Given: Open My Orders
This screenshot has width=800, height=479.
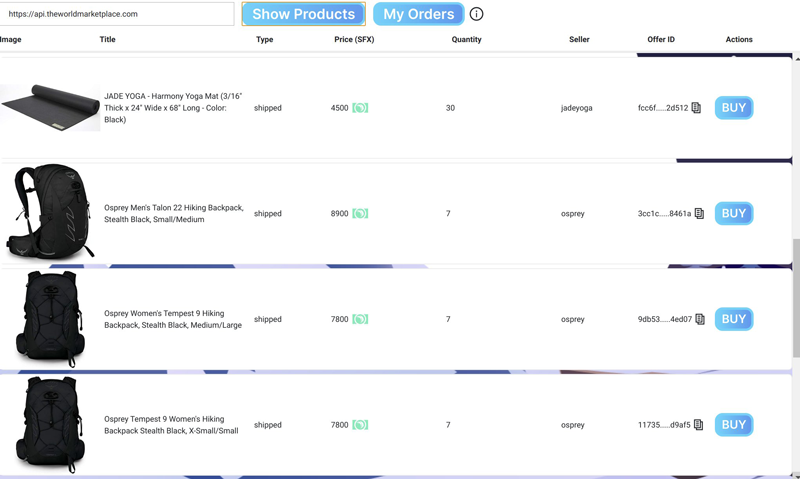Looking at the screenshot, I should 418,14.
